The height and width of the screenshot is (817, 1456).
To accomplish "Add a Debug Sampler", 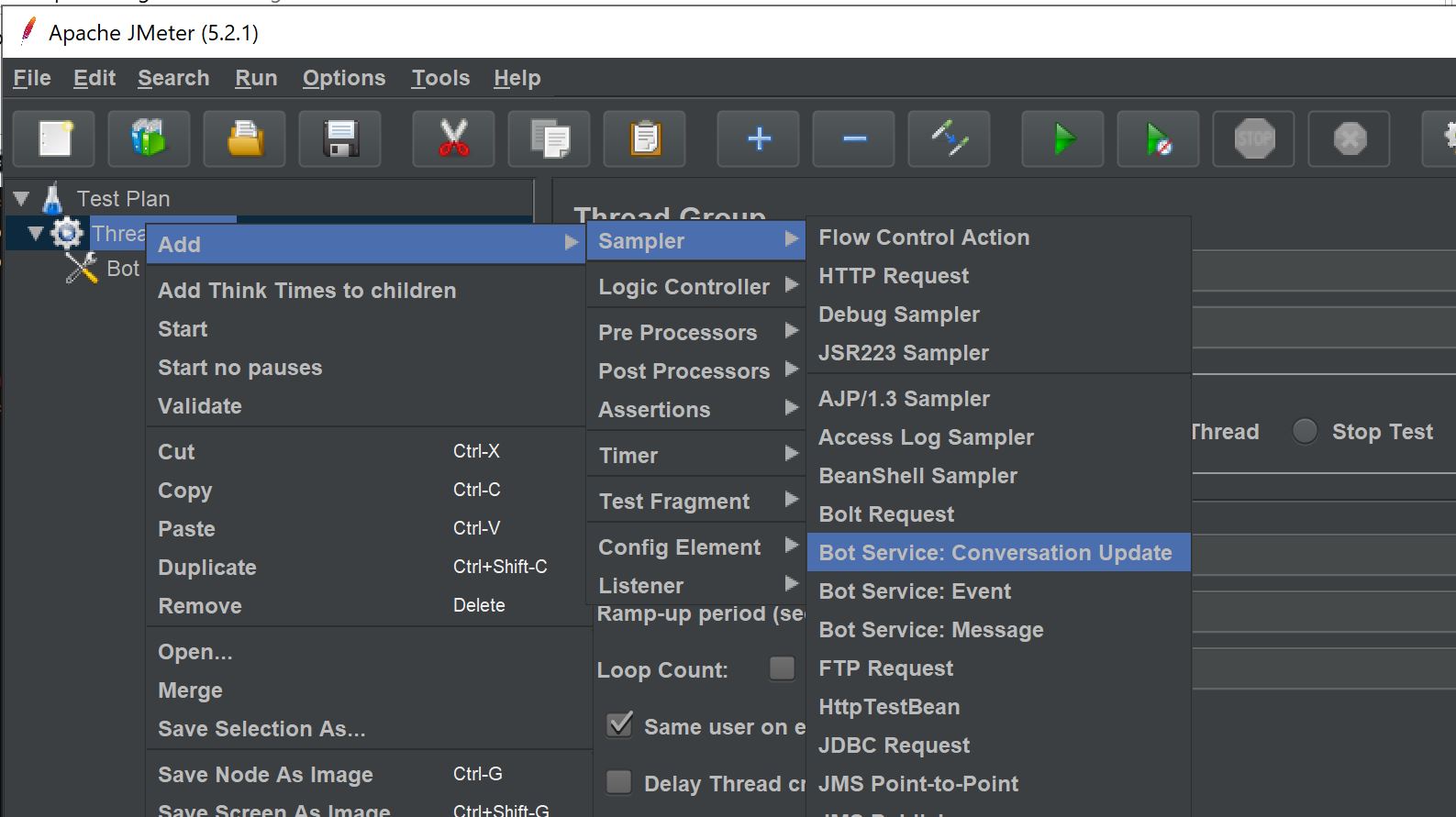I will tap(999, 315).
